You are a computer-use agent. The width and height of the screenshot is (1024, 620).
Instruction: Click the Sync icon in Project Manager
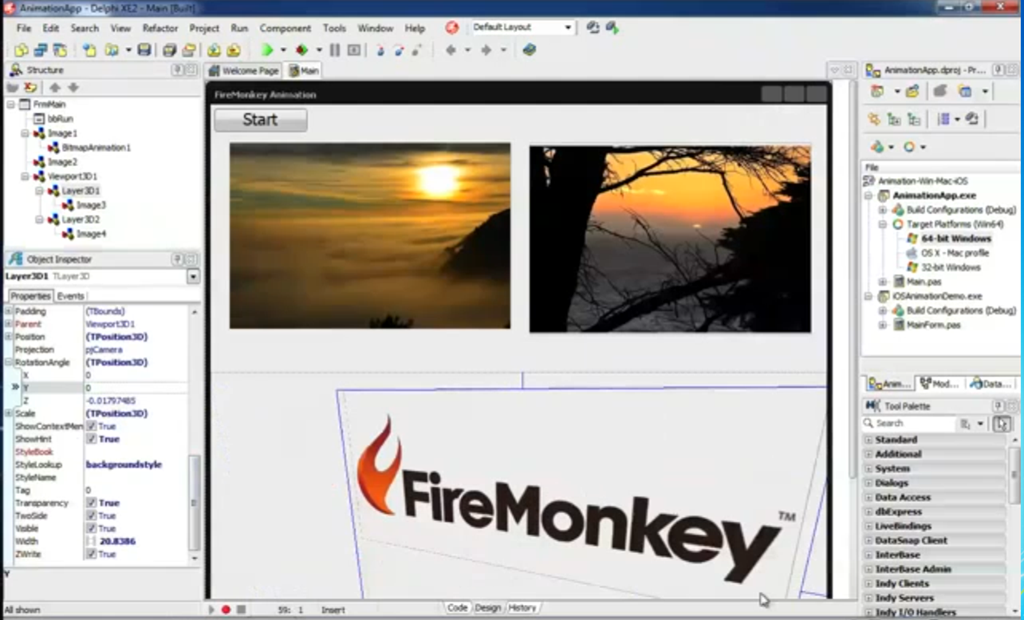click(874, 119)
